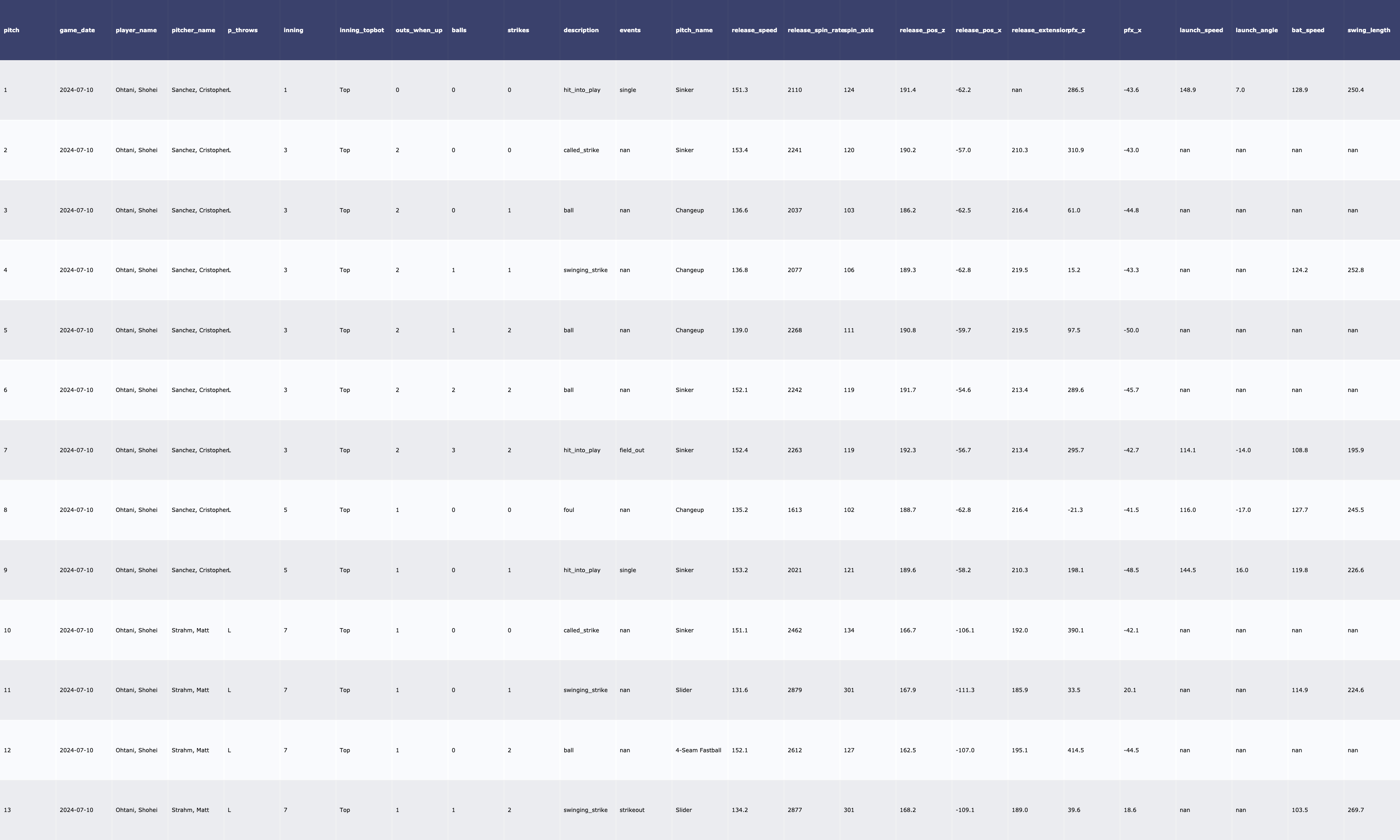The width and height of the screenshot is (1400, 840).
Task: Click the release_speed column header
Action: tap(754, 30)
